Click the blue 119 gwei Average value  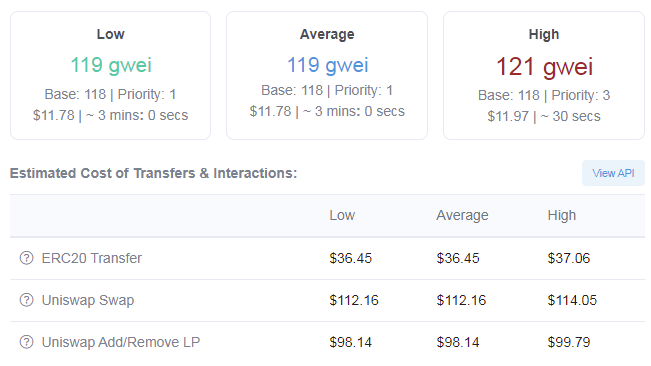(328, 65)
